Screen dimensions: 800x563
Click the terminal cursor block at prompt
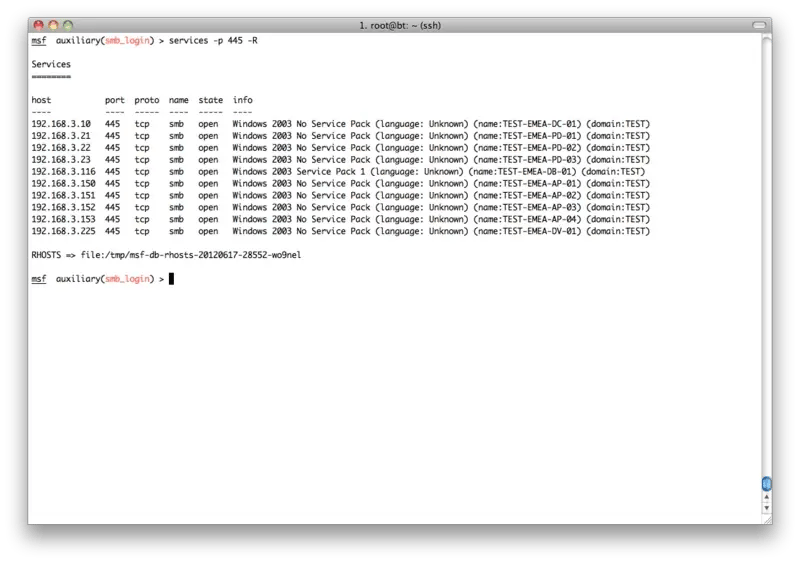pyautogui.click(x=172, y=279)
